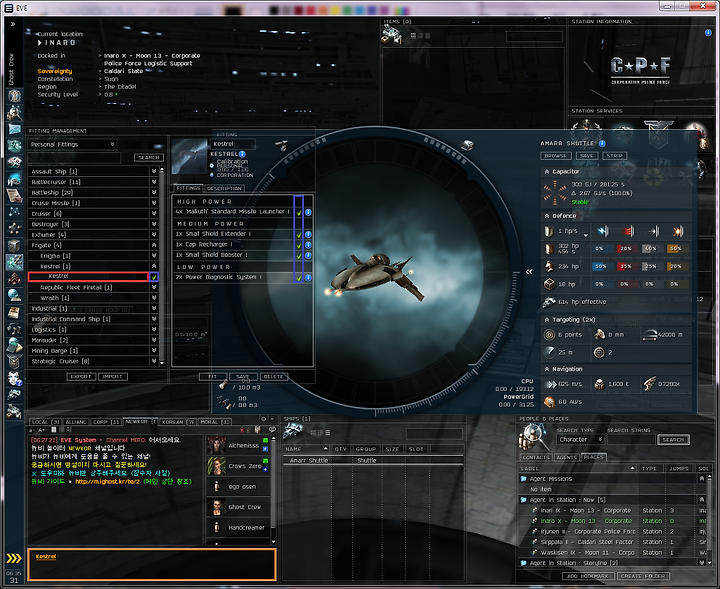Click the Delete fitting button
Viewport: 720px width, 589px height.
274,376
